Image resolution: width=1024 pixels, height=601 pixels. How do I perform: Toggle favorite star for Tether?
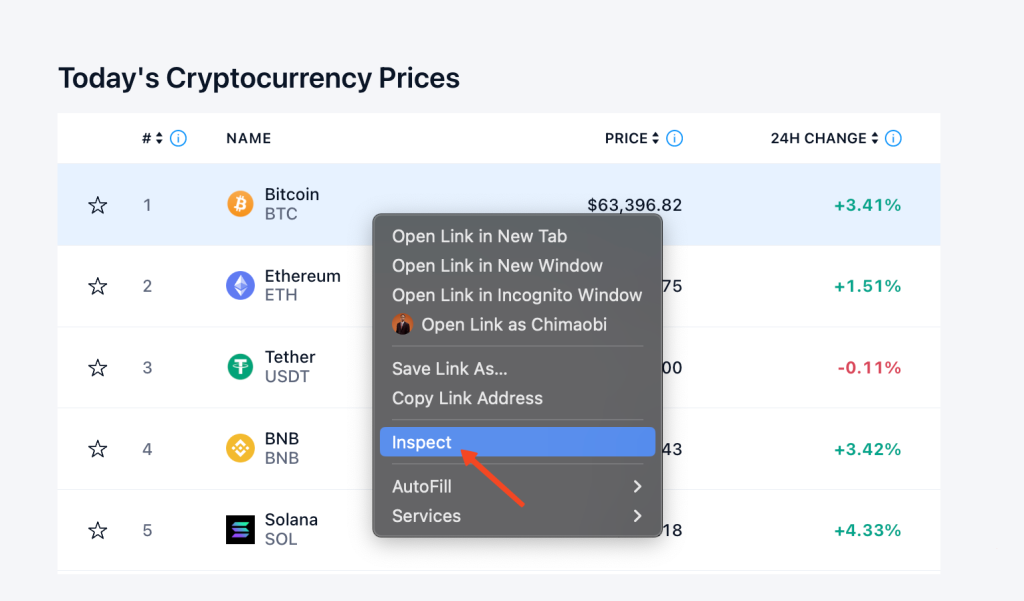point(98,368)
